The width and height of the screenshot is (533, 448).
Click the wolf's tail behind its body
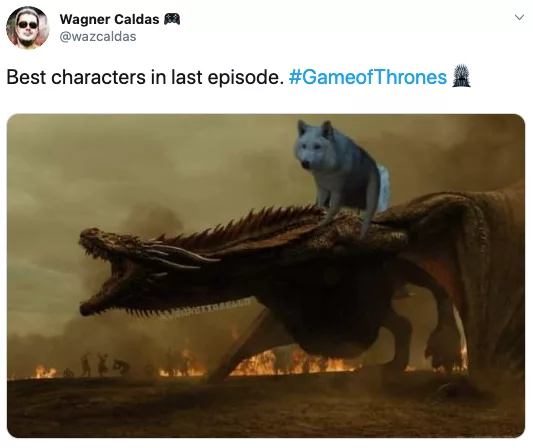tap(383, 187)
